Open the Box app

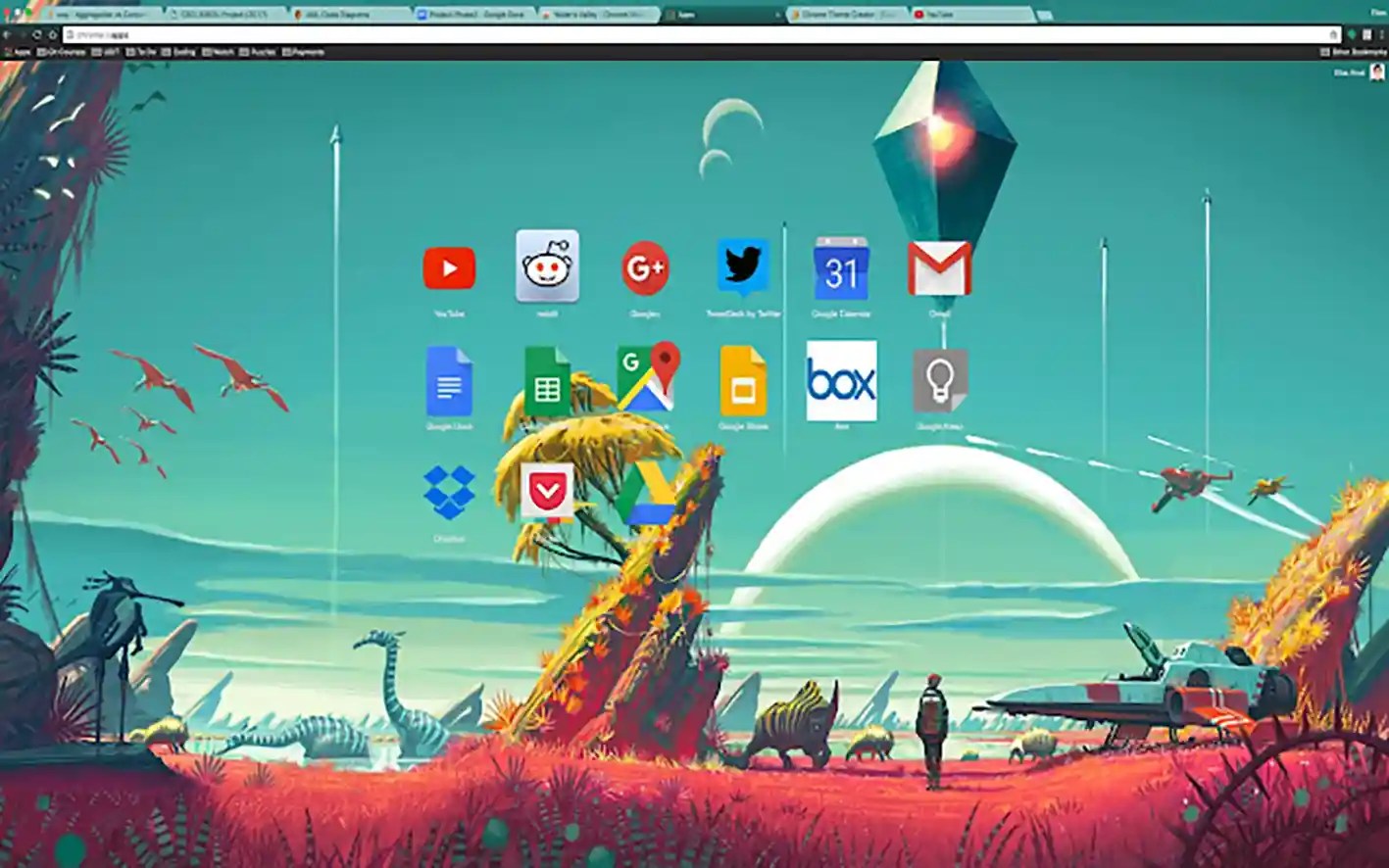(x=841, y=381)
